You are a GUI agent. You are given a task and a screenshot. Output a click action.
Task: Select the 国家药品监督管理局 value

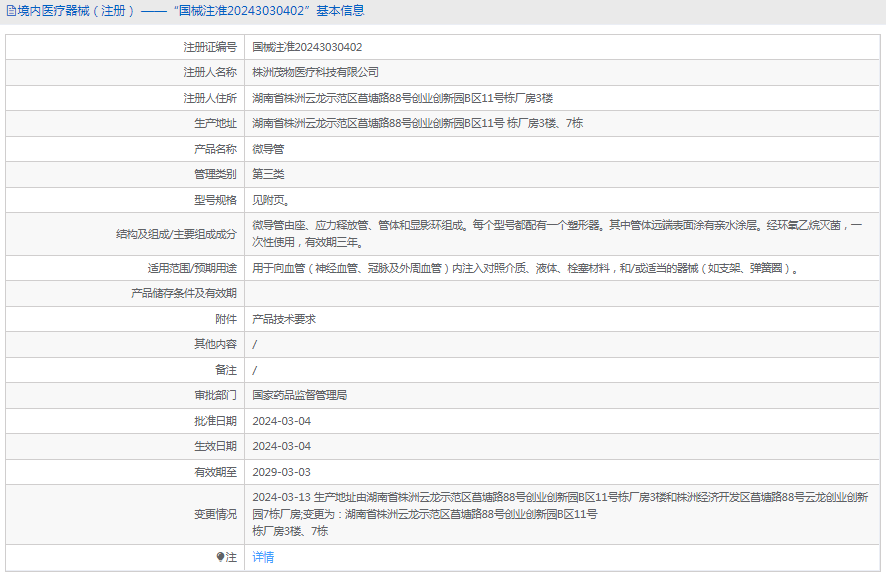[x=299, y=395]
